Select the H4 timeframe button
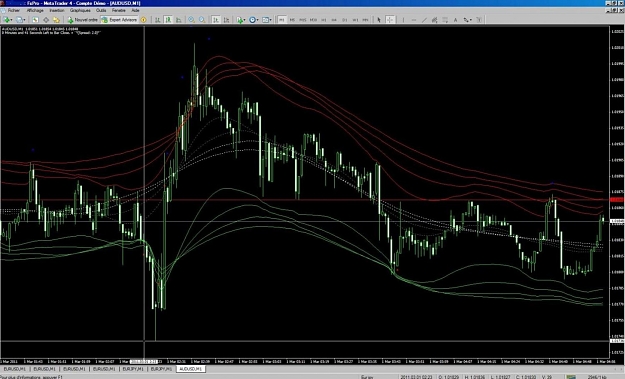This screenshot has width=625, height=379. coord(334,20)
